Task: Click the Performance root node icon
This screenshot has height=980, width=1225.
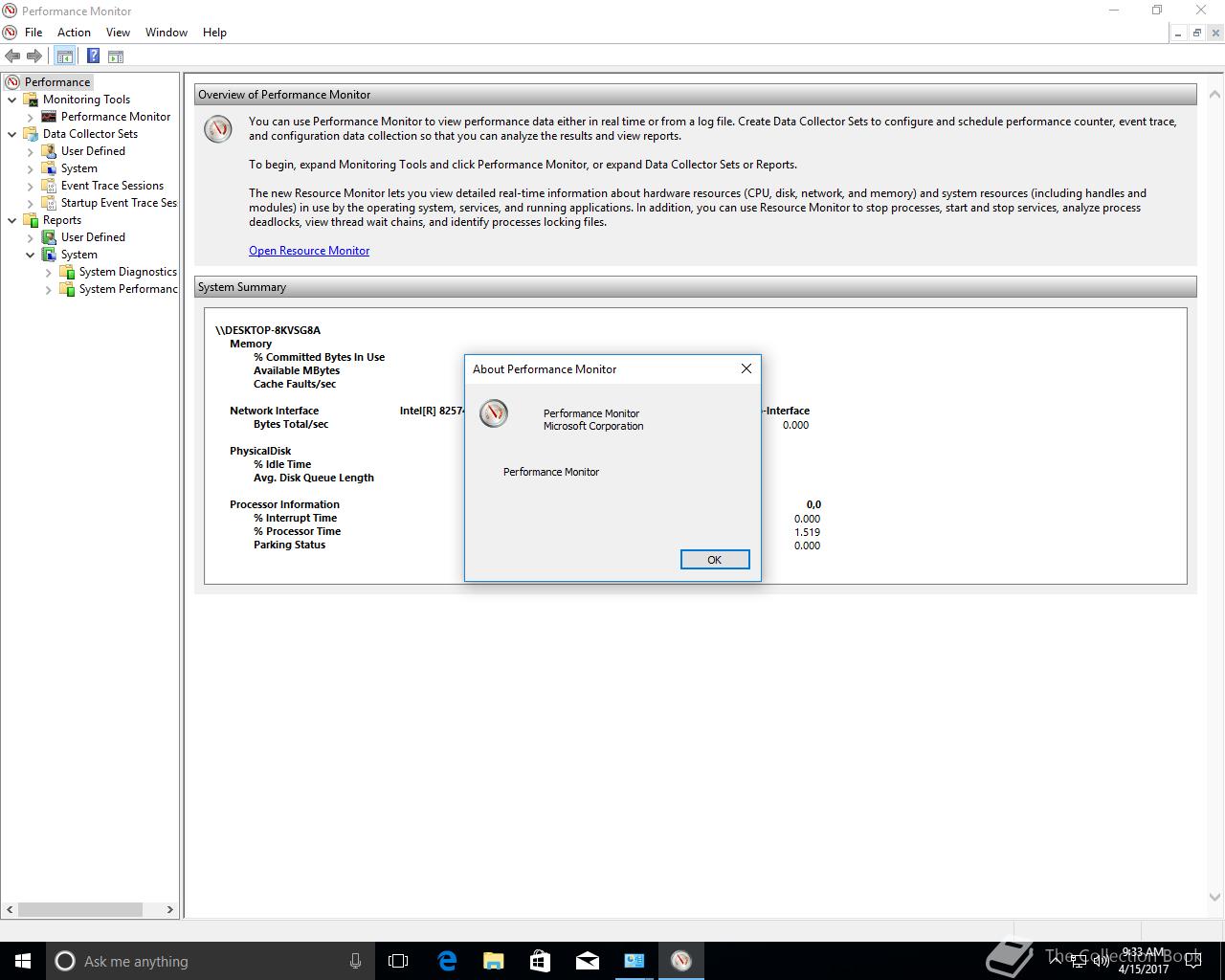Action: (12, 82)
